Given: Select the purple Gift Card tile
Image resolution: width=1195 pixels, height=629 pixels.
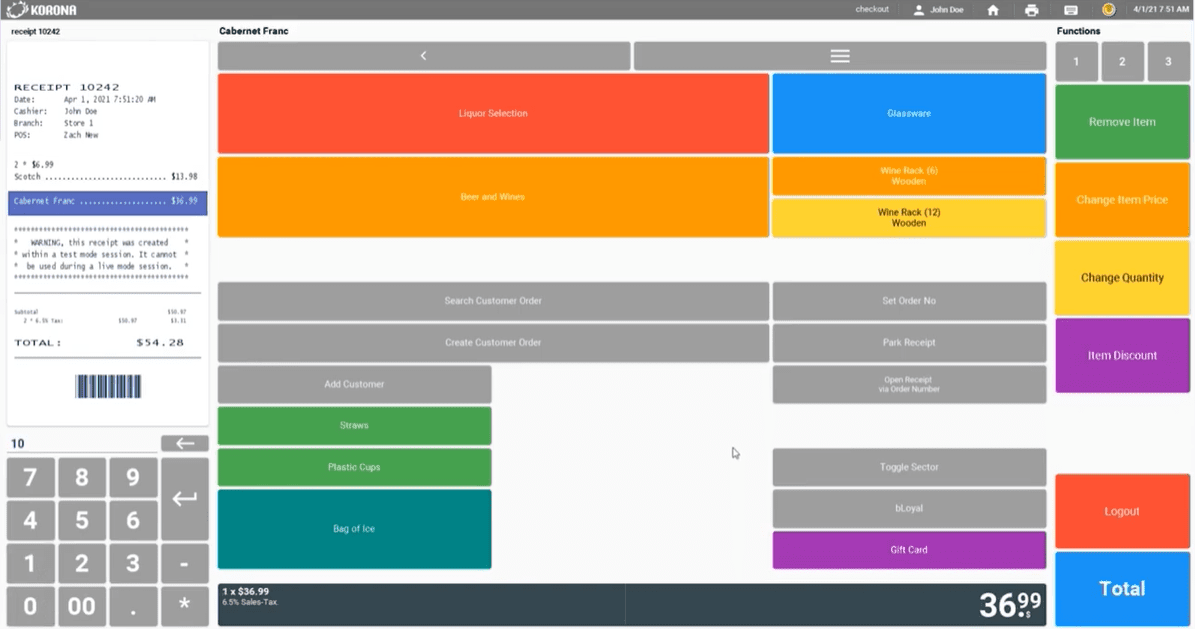Looking at the screenshot, I should click(909, 550).
